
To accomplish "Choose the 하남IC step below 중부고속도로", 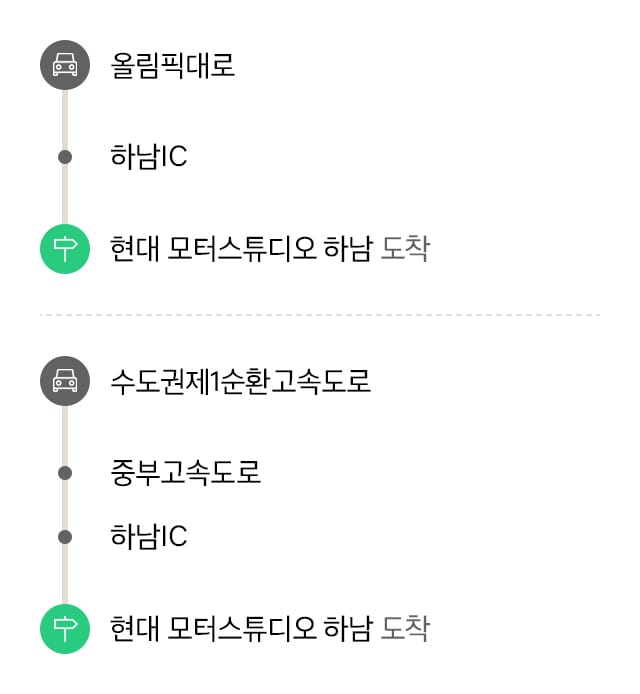I will [x=149, y=537].
